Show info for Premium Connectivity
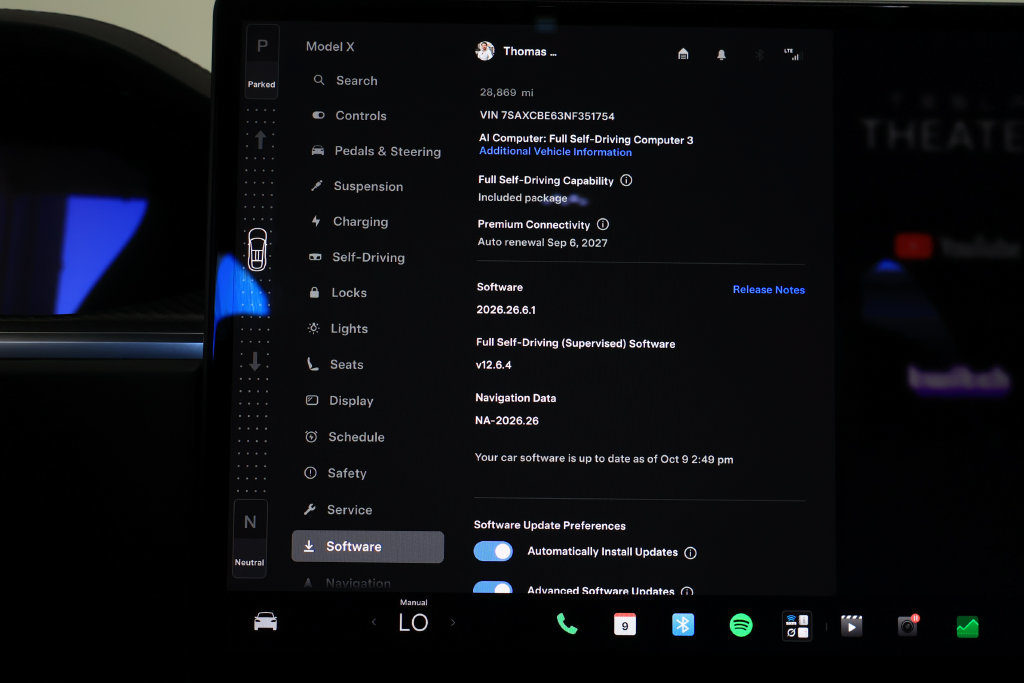 (603, 224)
